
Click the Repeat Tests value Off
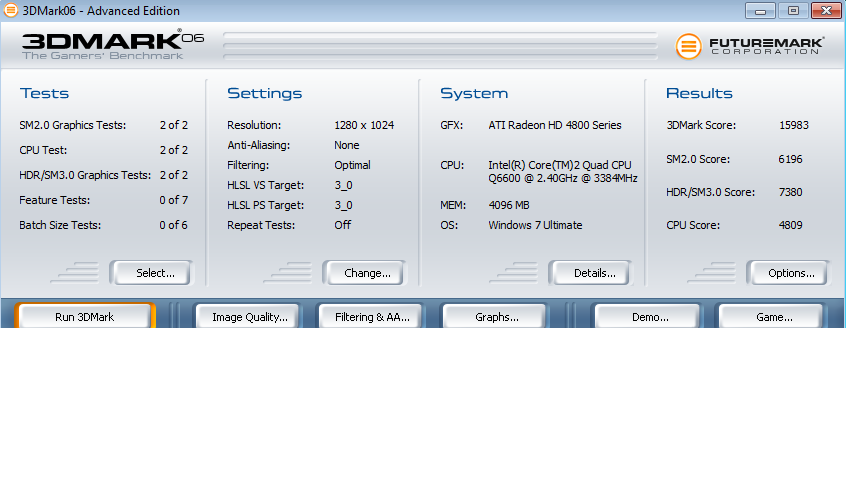[343, 225]
